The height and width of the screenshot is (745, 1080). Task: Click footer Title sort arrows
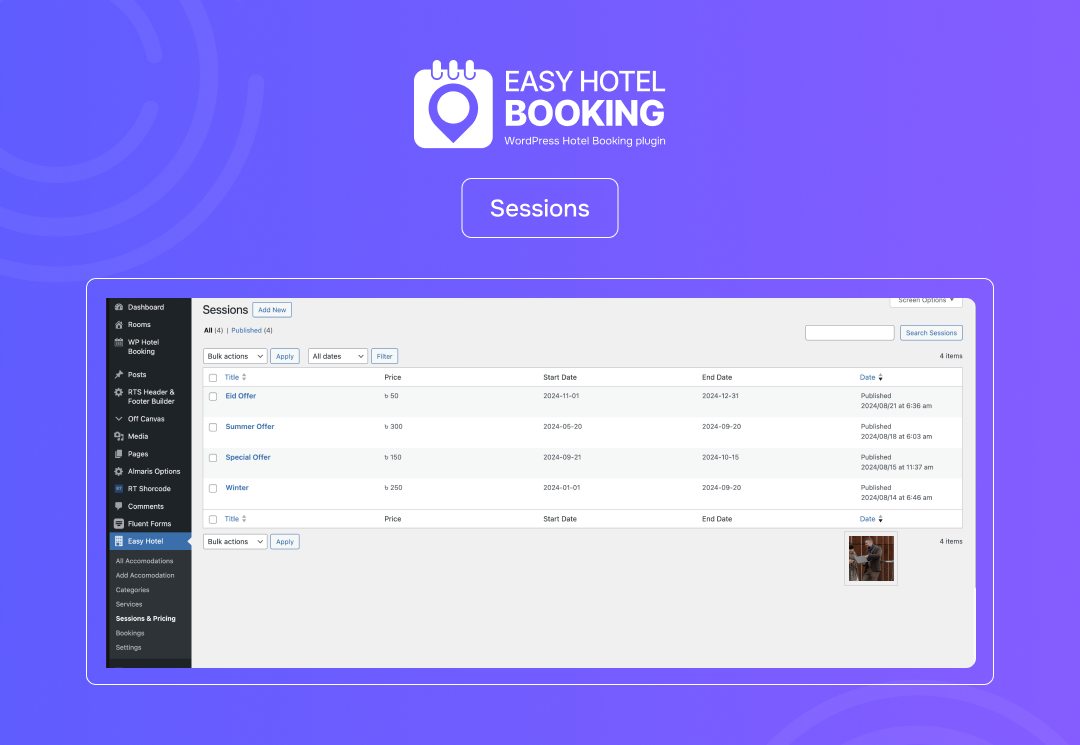point(244,519)
